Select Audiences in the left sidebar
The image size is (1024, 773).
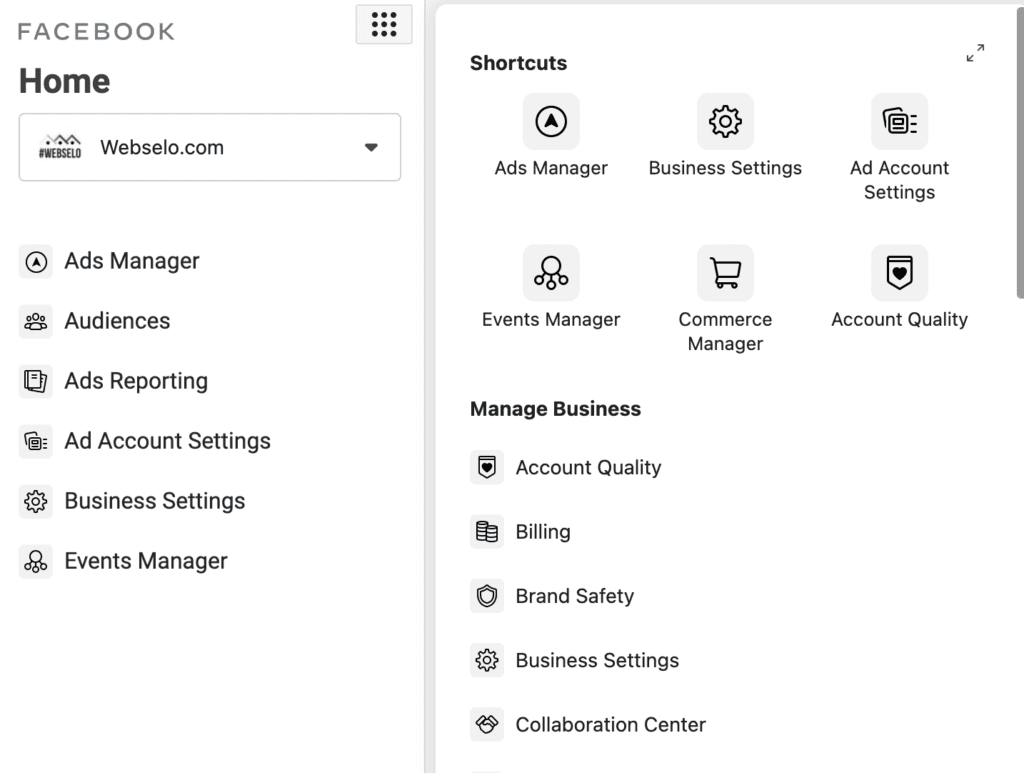click(x=117, y=321)
